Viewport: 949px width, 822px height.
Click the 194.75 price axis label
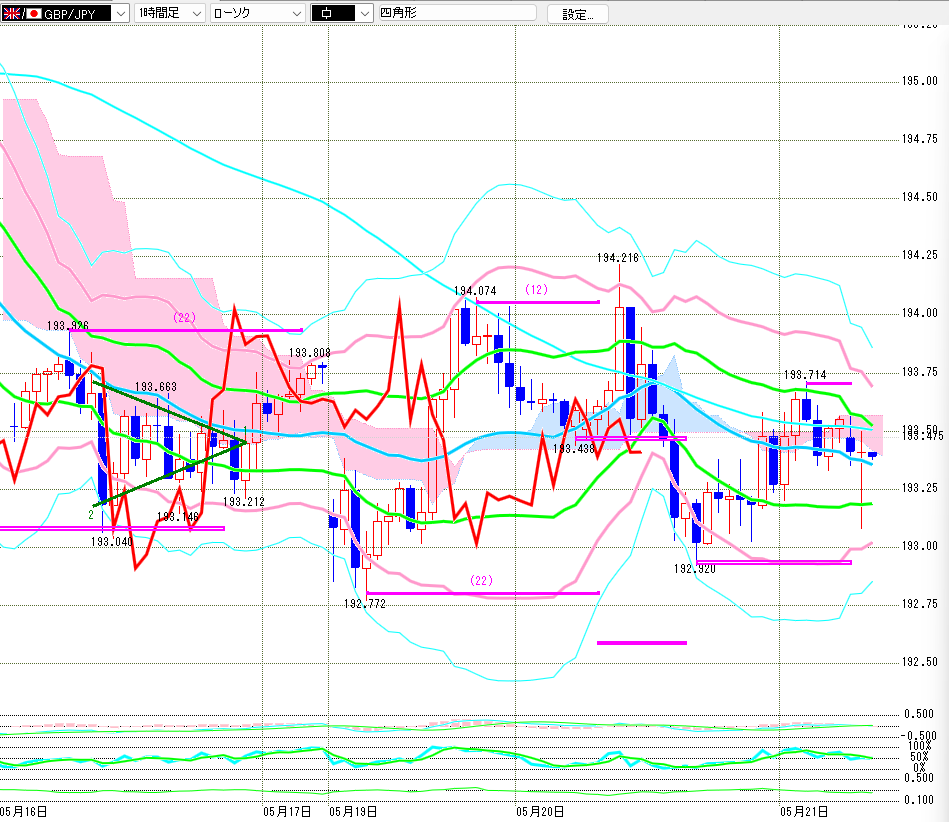[x=919, y=139]
